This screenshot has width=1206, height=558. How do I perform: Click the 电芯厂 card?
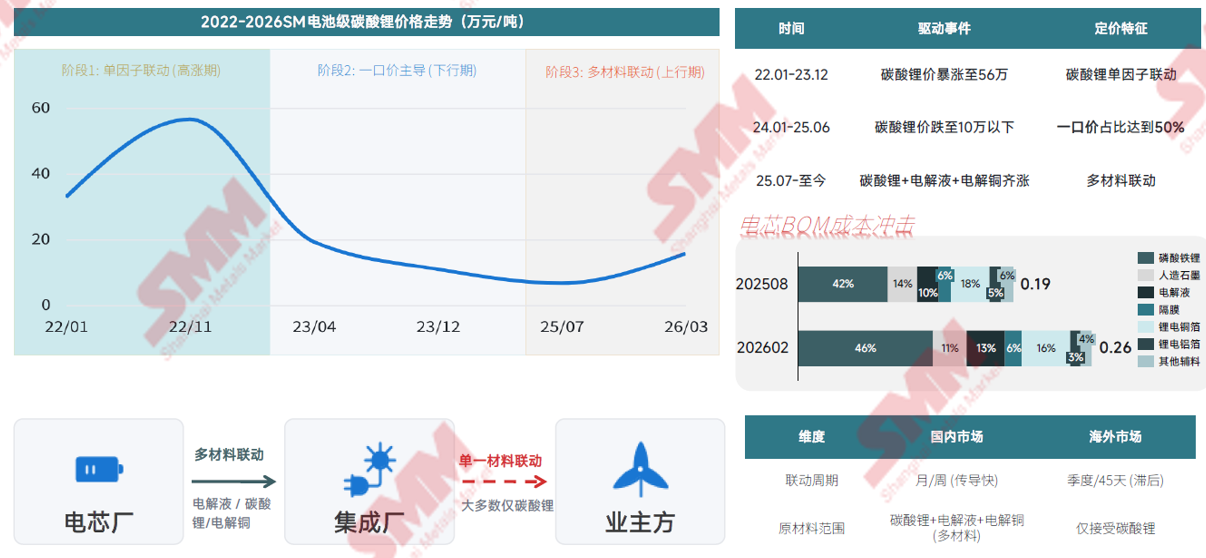(x=99, y=481)
